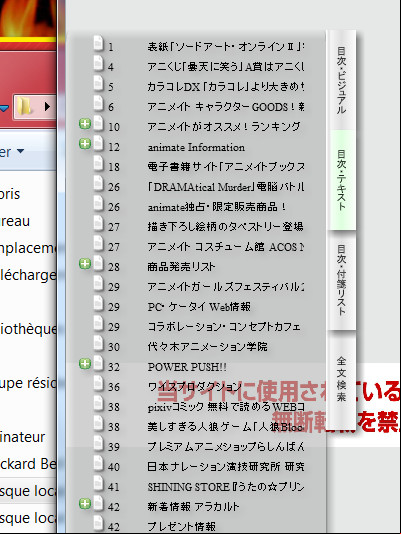
Task: Select the SHINING STORE『うたの☆プリン text
Action: pyautogui.click(x=226, y=487)
